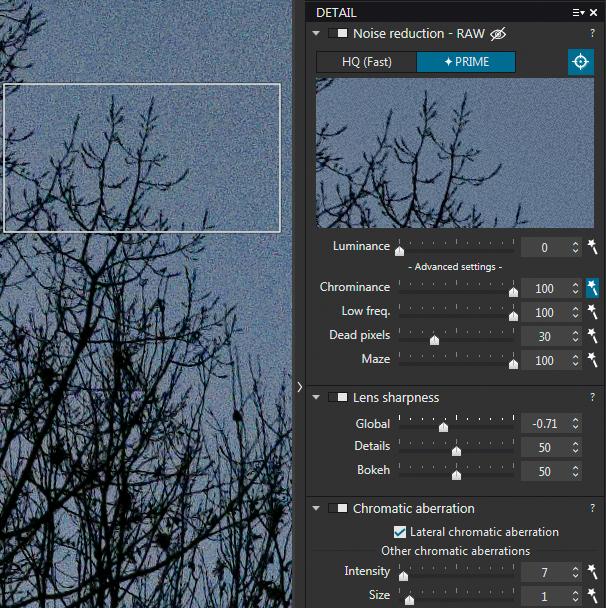Viewport: 606px width, 608px height.
Task: Click the Bokeh slider handle
Action: pos(456,475)
